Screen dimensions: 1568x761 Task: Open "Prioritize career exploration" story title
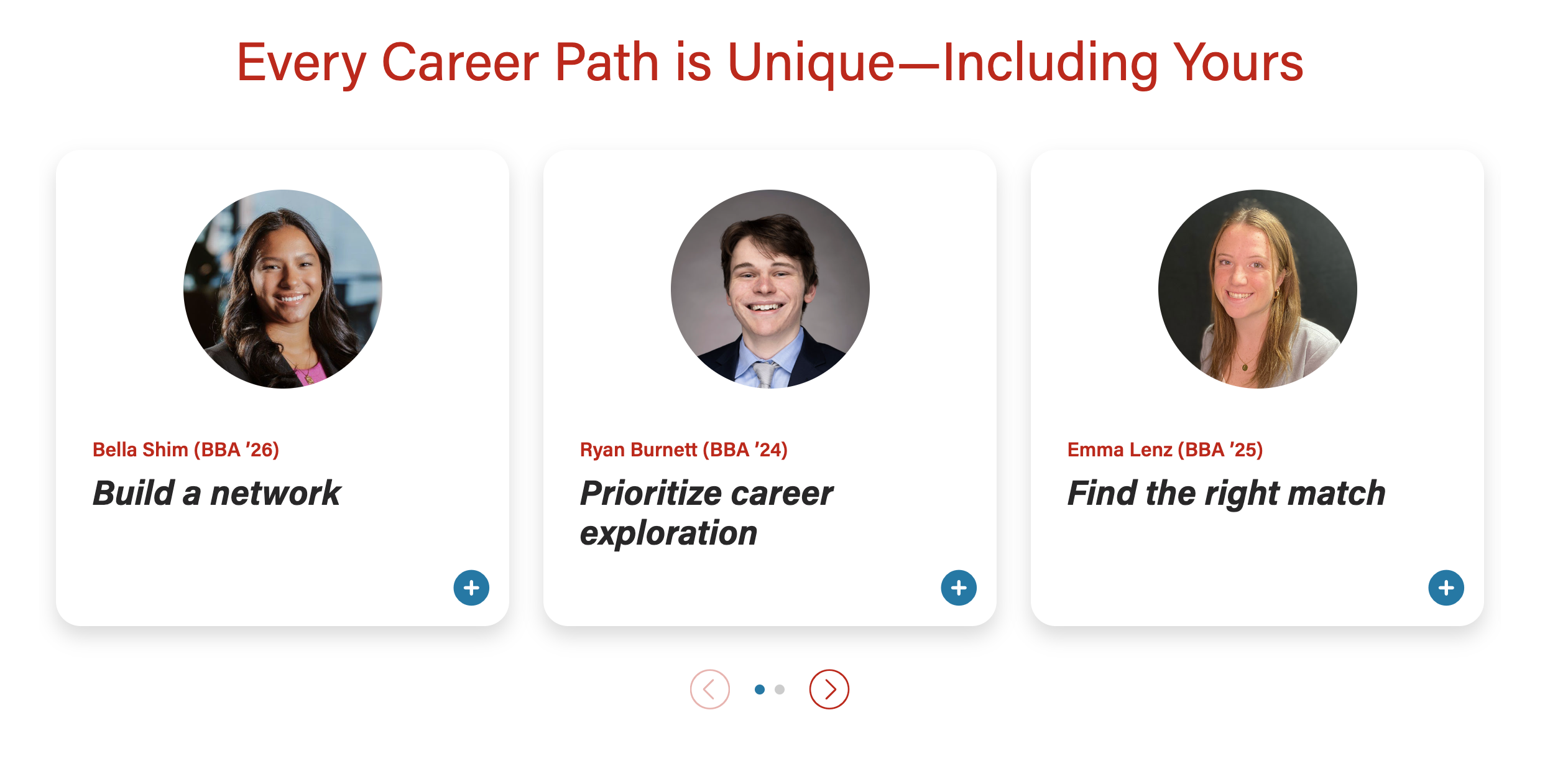coord(706,513)
